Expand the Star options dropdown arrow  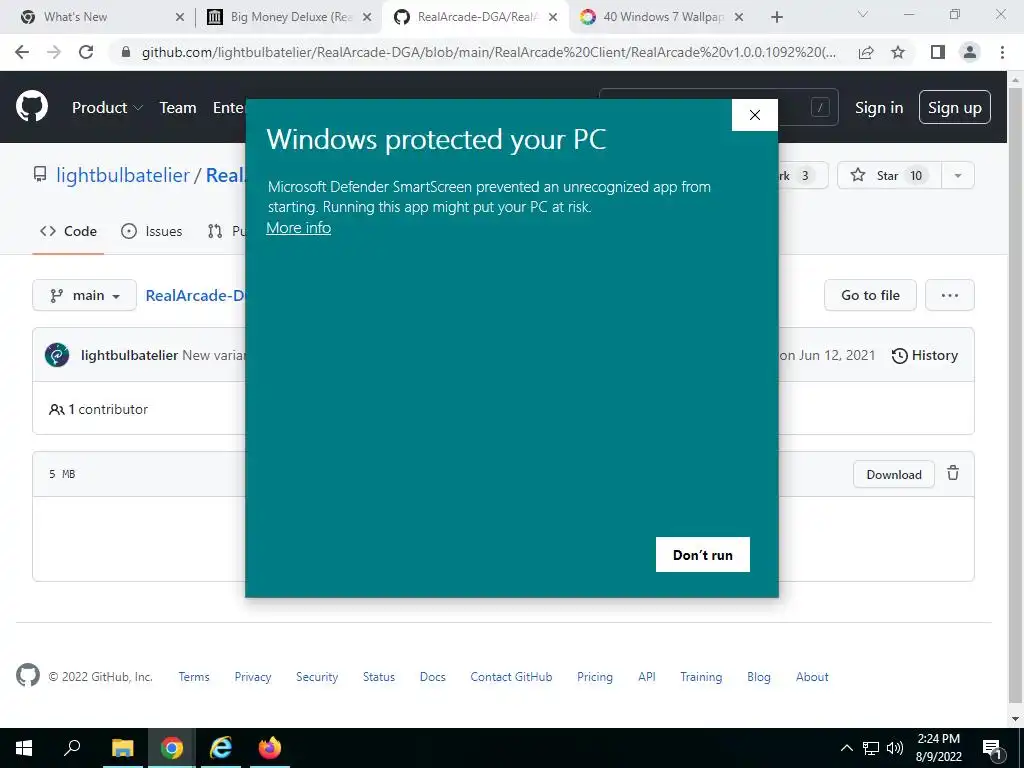pyautogui.click(x=958, y=176)
